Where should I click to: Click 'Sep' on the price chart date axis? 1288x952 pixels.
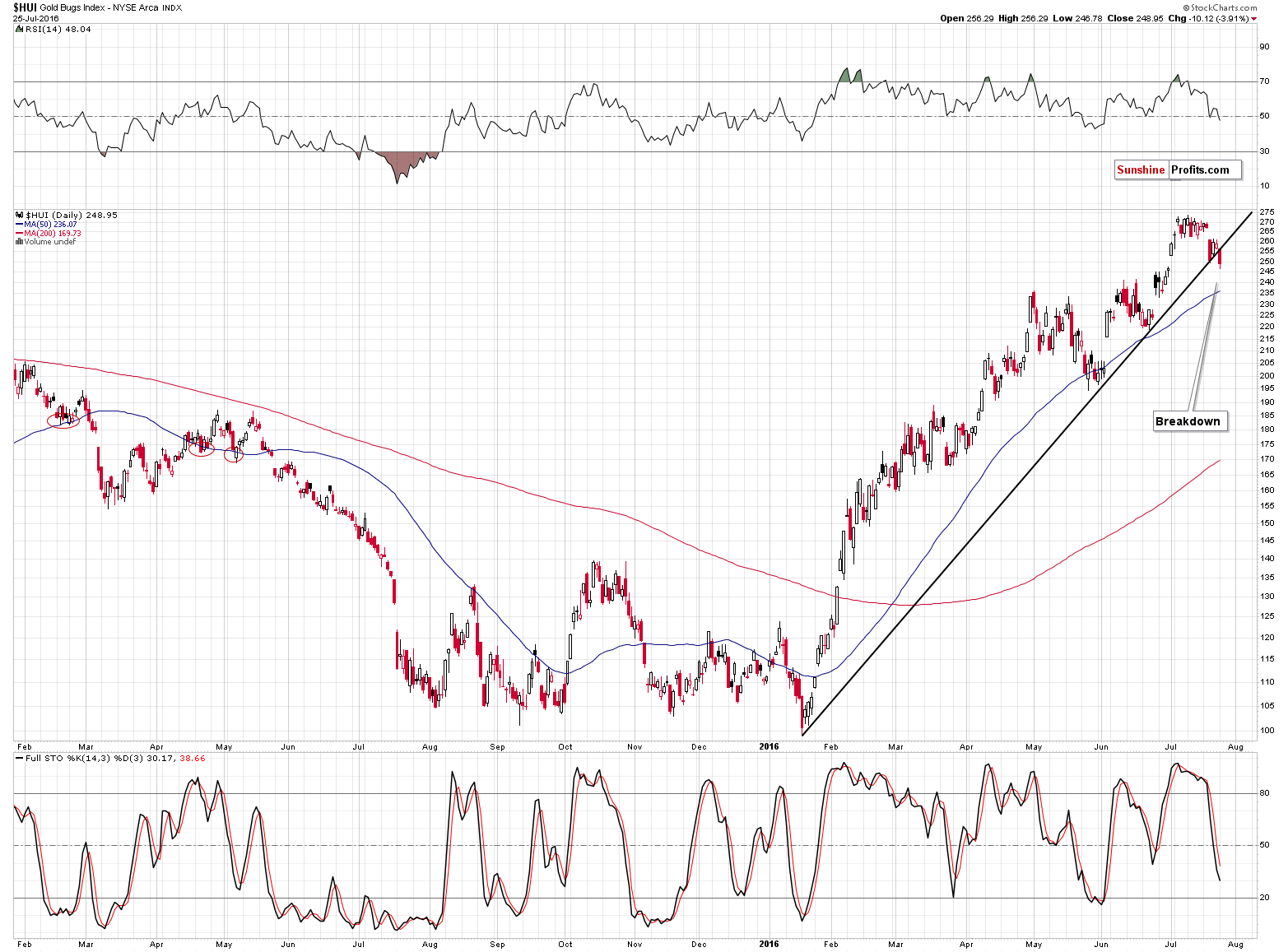tap(497, 747)
